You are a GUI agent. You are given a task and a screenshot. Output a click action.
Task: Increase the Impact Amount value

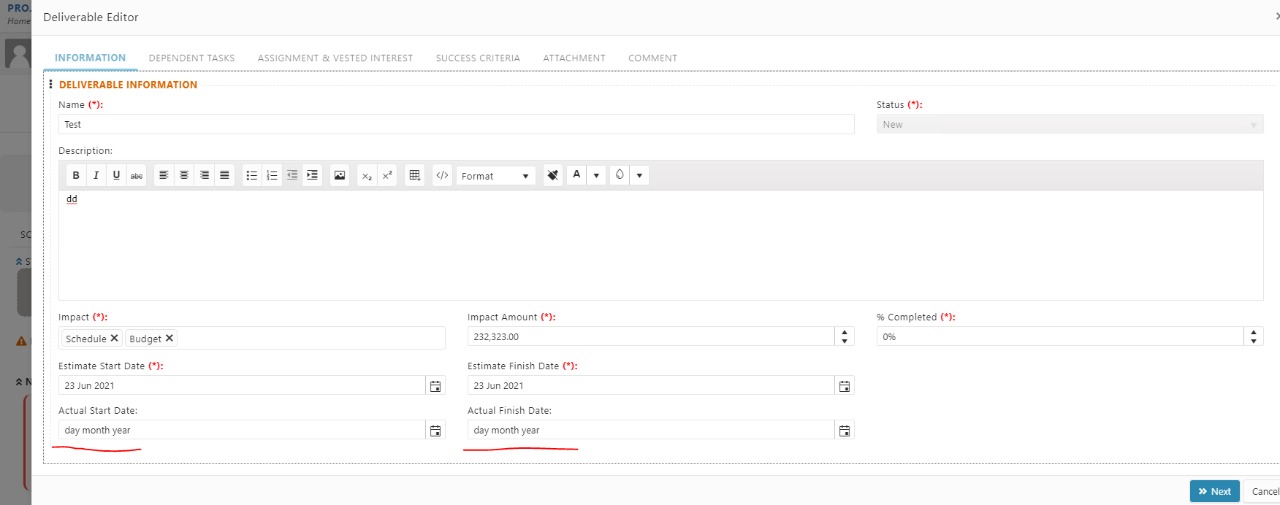tap(846, 332)
